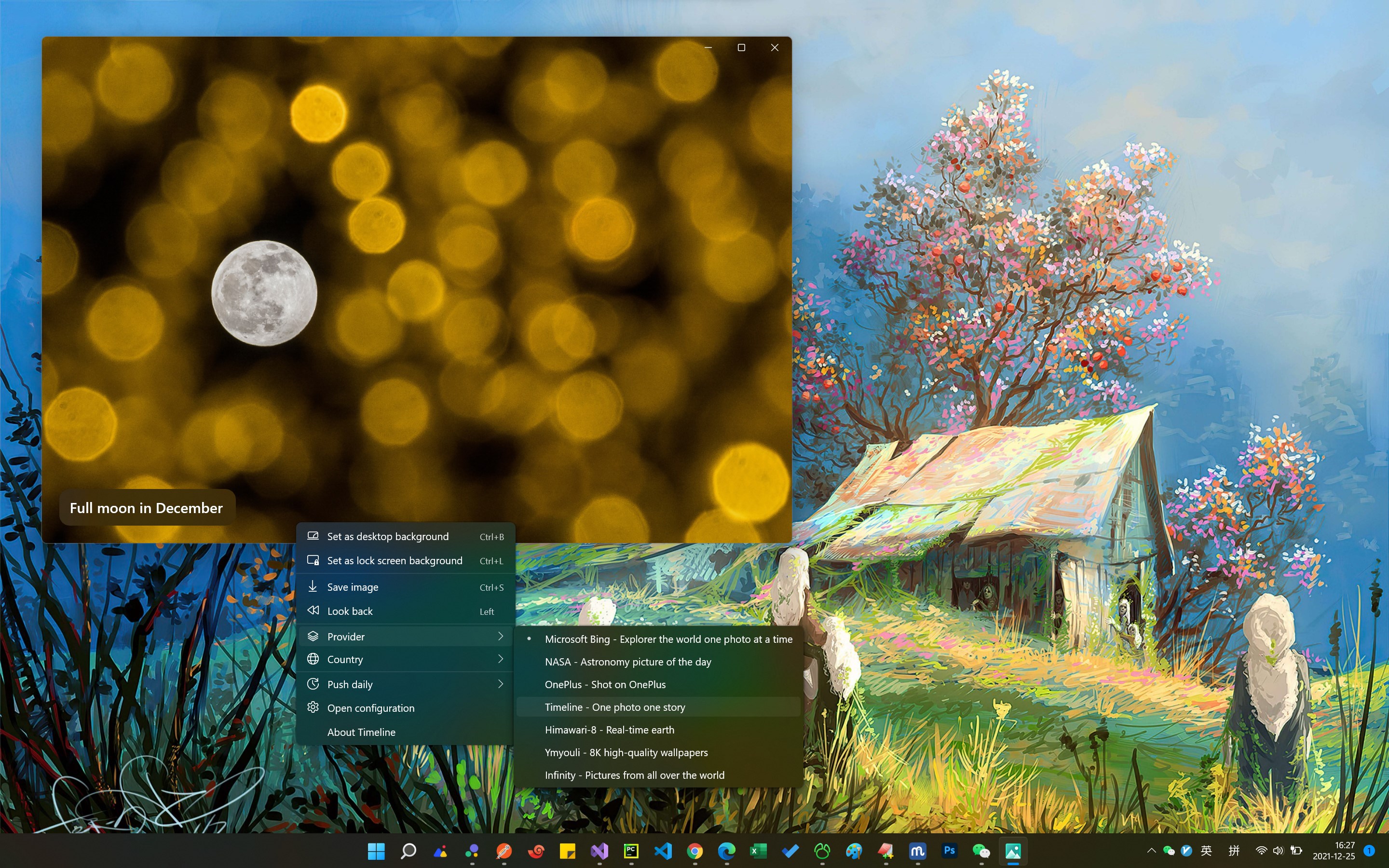This screenshot has height=868, width=1389.
Task: Expand the Country submenu chevron
Action: (x=501, y=659)
